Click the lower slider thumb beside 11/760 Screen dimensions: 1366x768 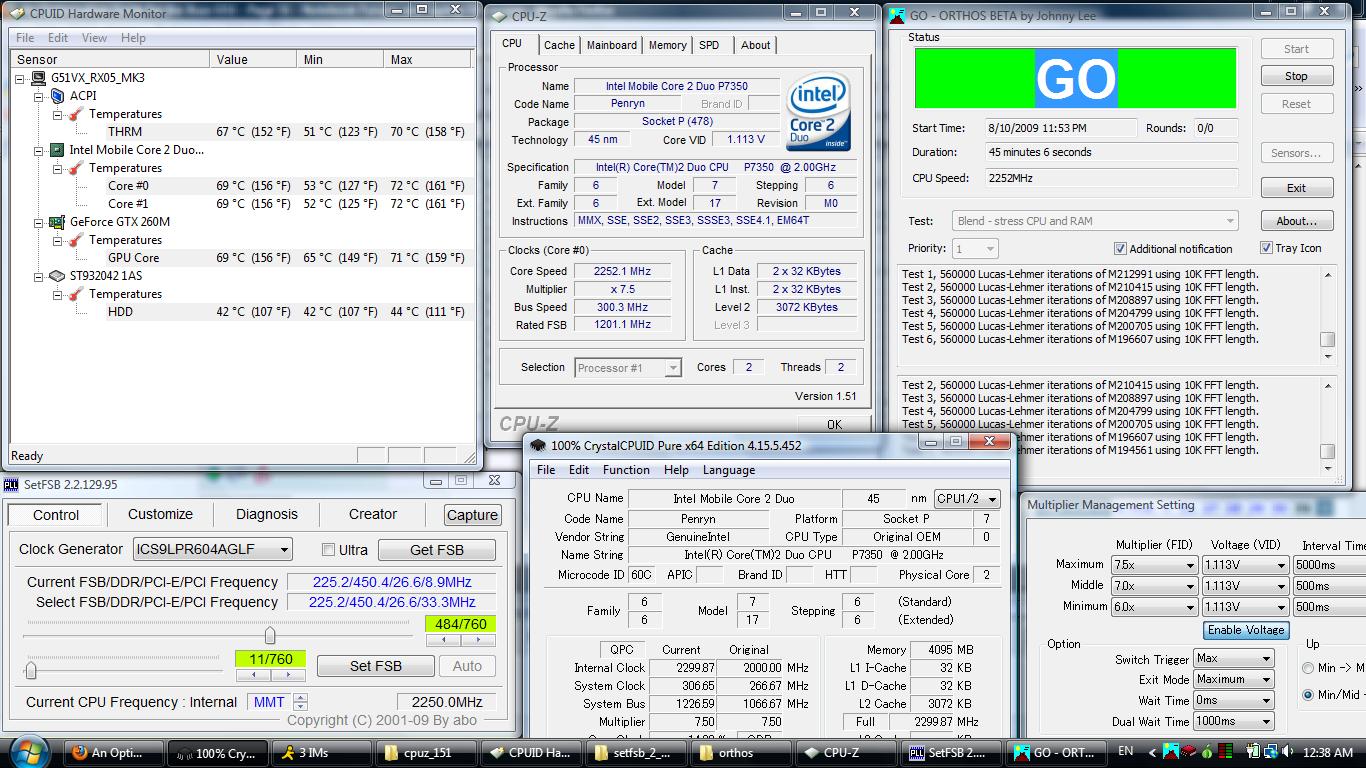point(31,670)
